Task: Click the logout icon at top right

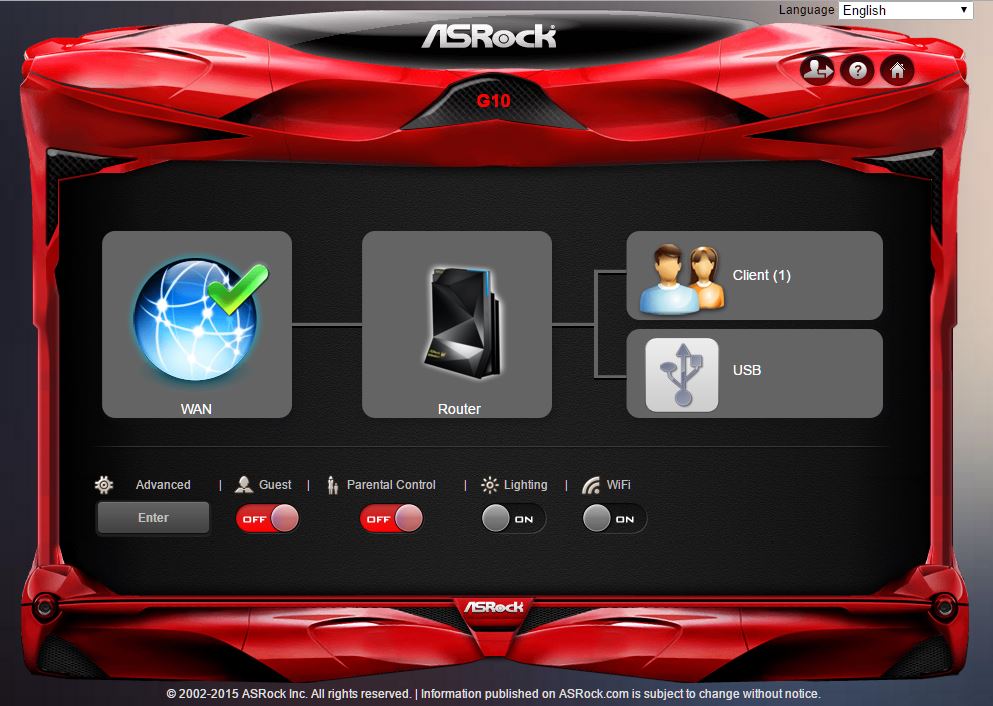Action: pyautogui.click(x=817, y=70)
